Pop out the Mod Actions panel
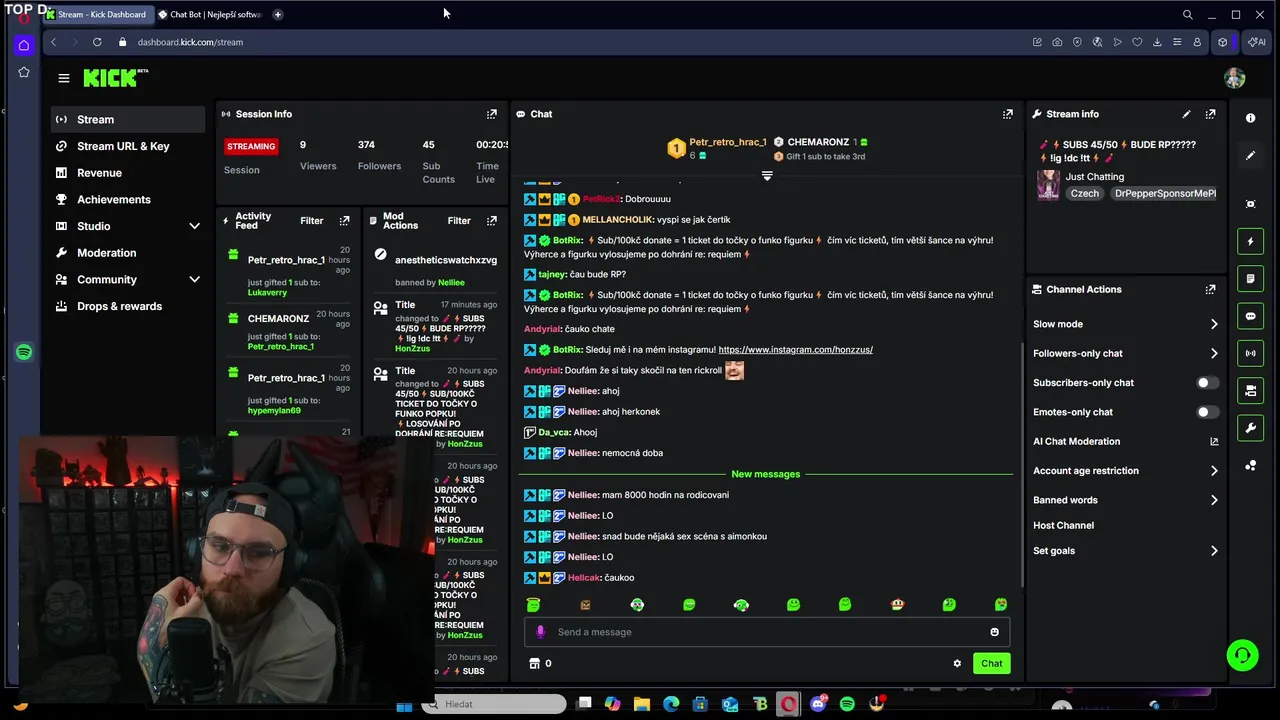This screenshot has width=1280, height=720. [491, 221]
